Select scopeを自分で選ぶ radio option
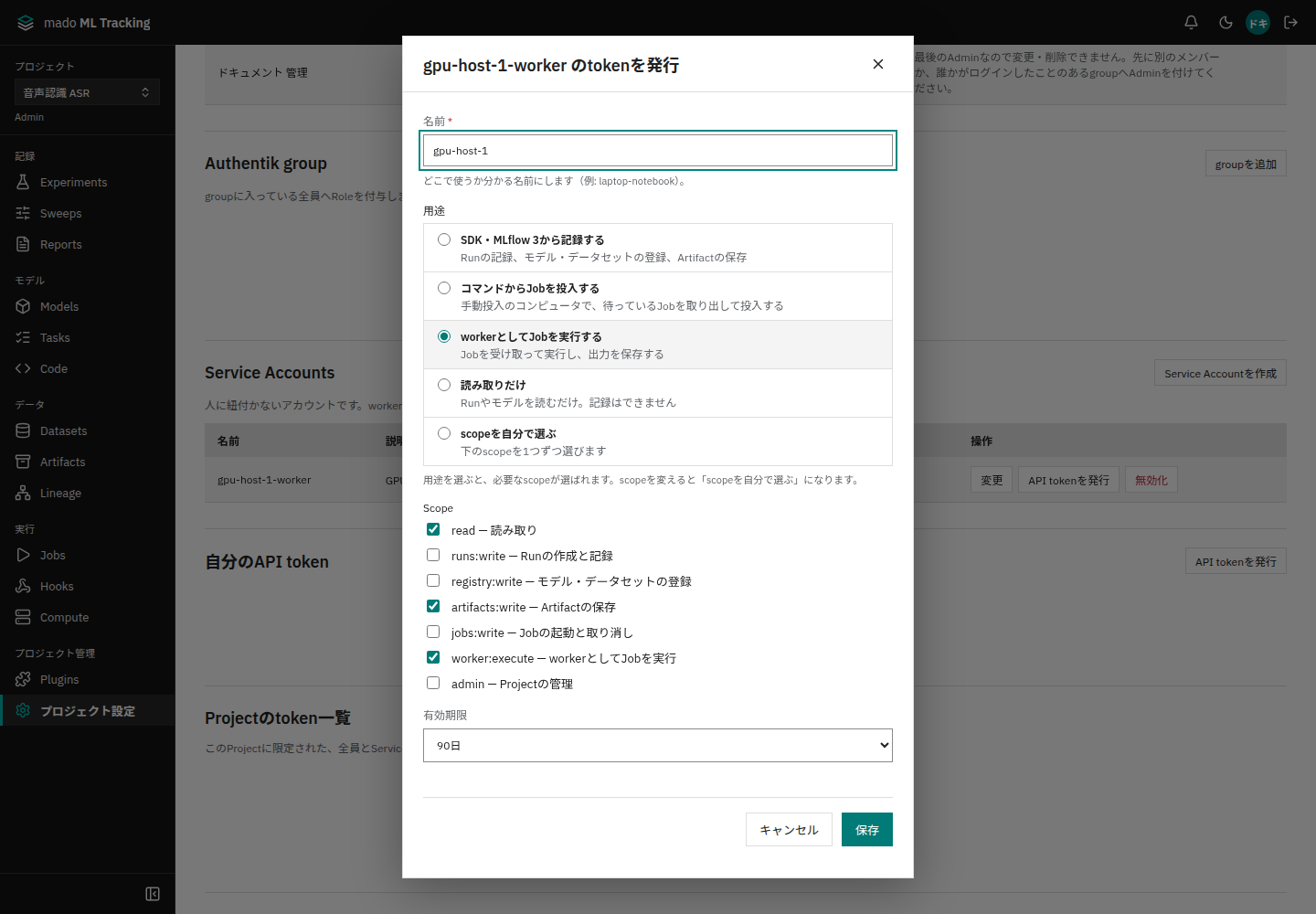This screenshot has height=914, width=1316. tap(444, 433)
